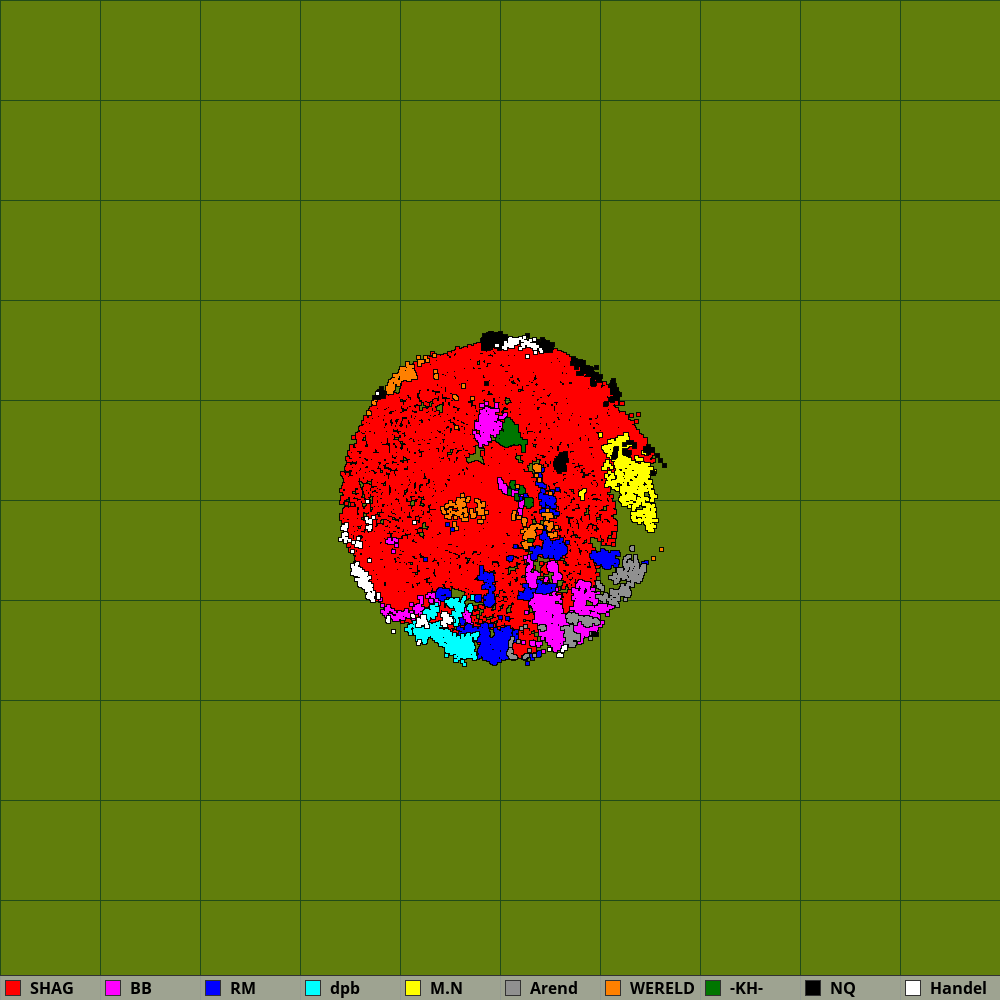
Task: Click the orange WERELD legend swatch
Action: coord(613,988)
